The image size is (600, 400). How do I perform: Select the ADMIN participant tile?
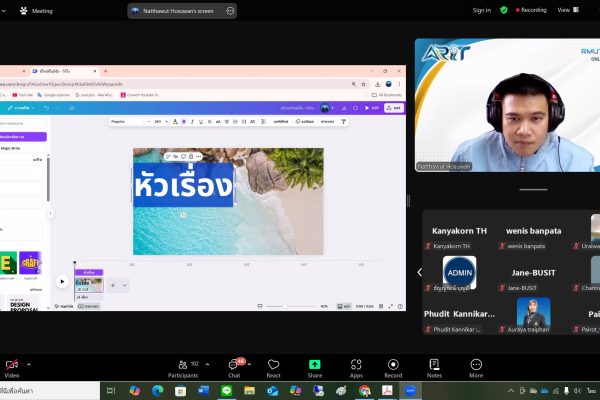(x=459, y=273)
